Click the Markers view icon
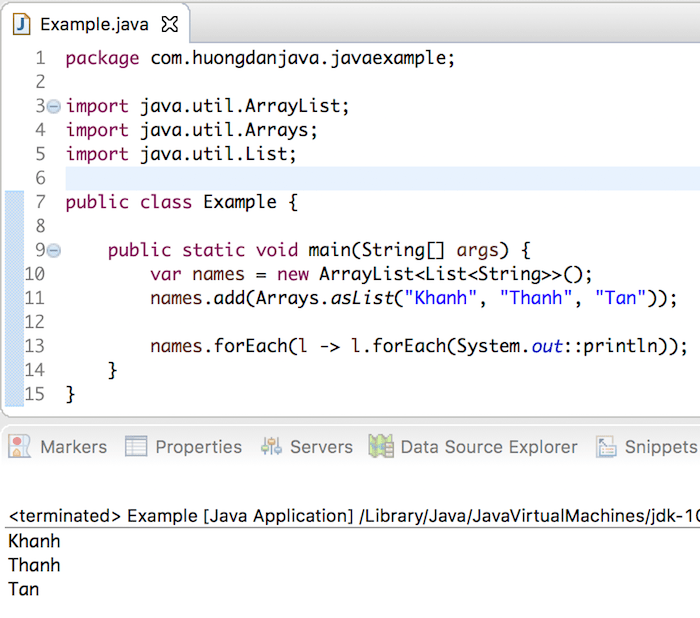The image size is (700, 618). 19,447
